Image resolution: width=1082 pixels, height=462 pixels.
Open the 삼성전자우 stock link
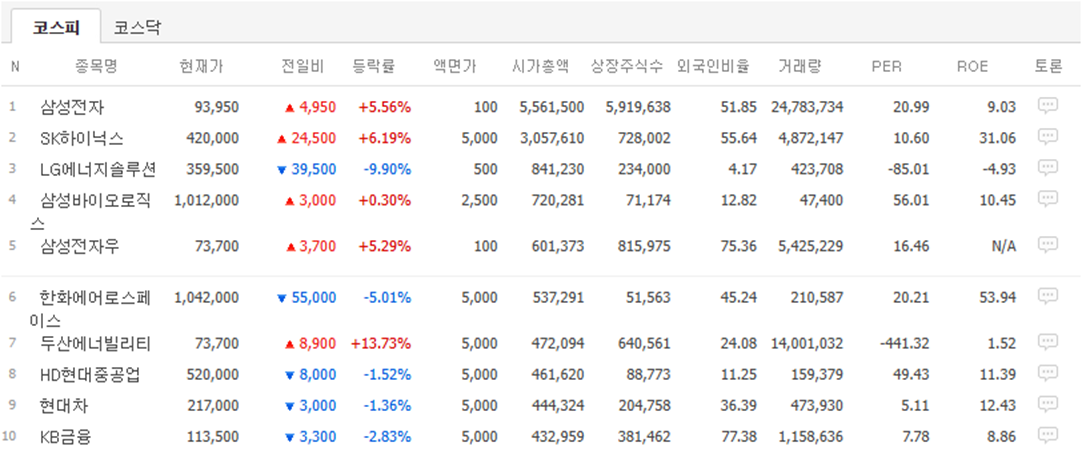[80, 246]
